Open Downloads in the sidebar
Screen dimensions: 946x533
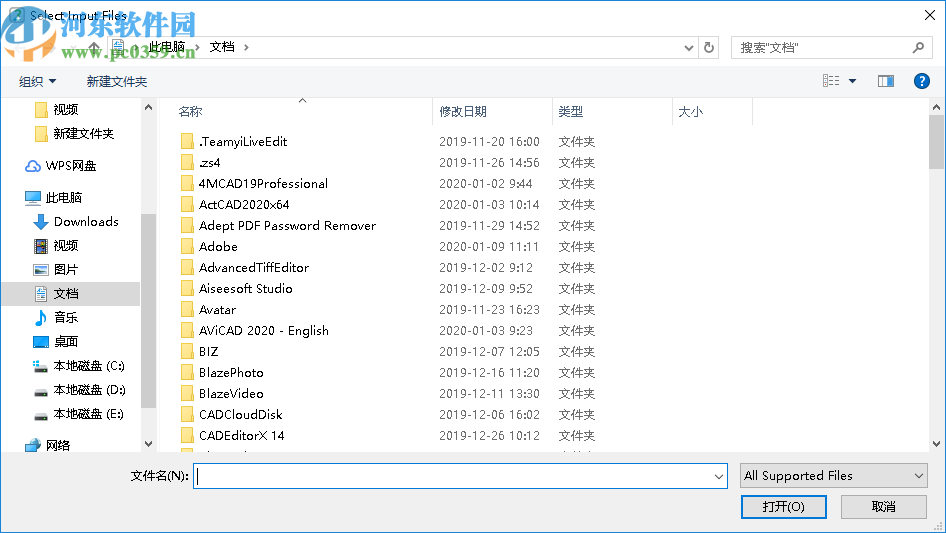coord(75,222)
